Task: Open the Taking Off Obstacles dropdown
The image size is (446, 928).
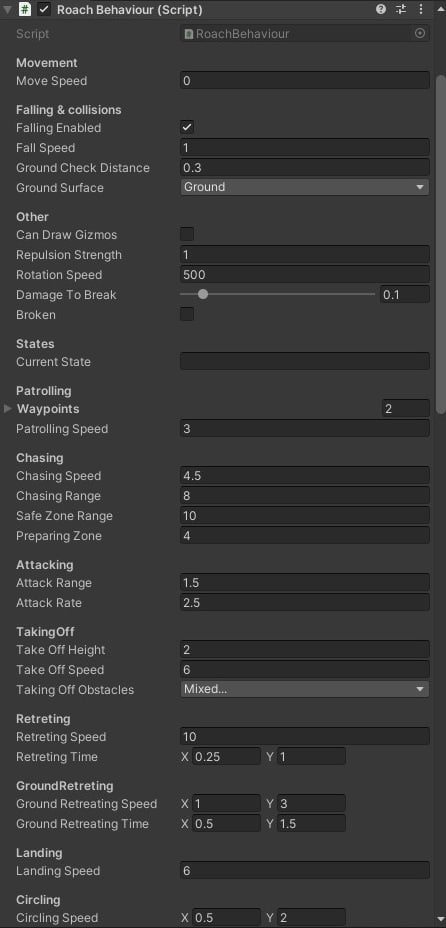Action: click(305, 689)
